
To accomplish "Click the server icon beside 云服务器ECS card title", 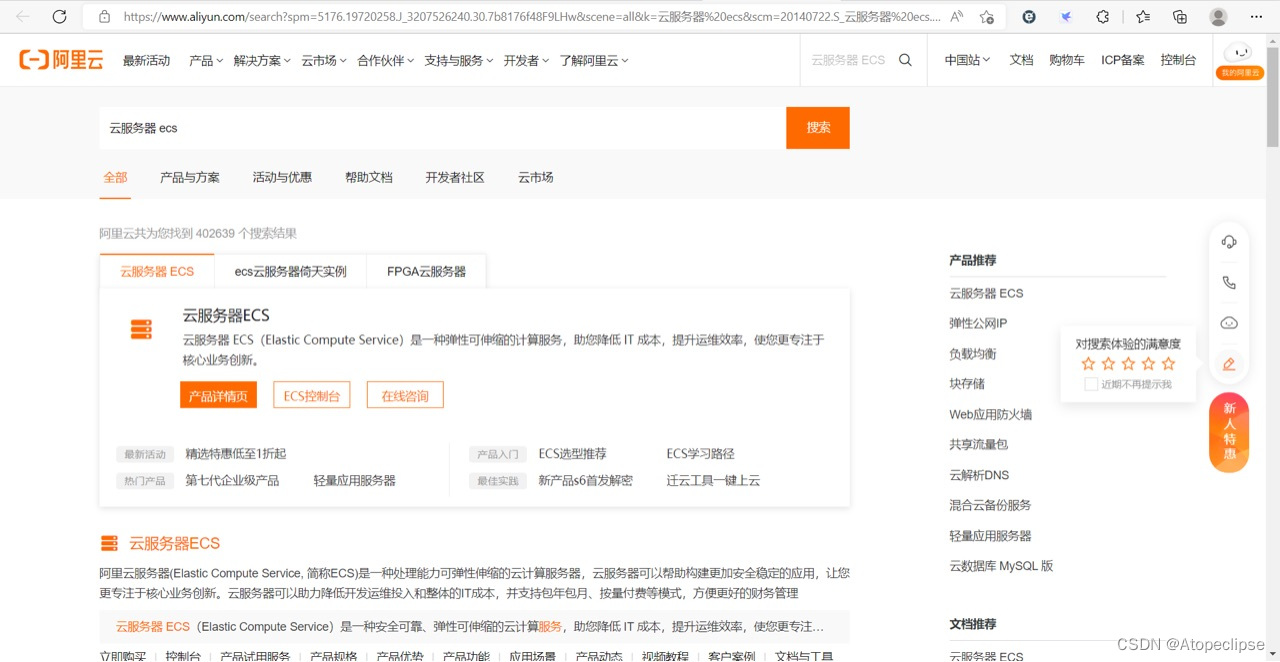I will (141, 329).
